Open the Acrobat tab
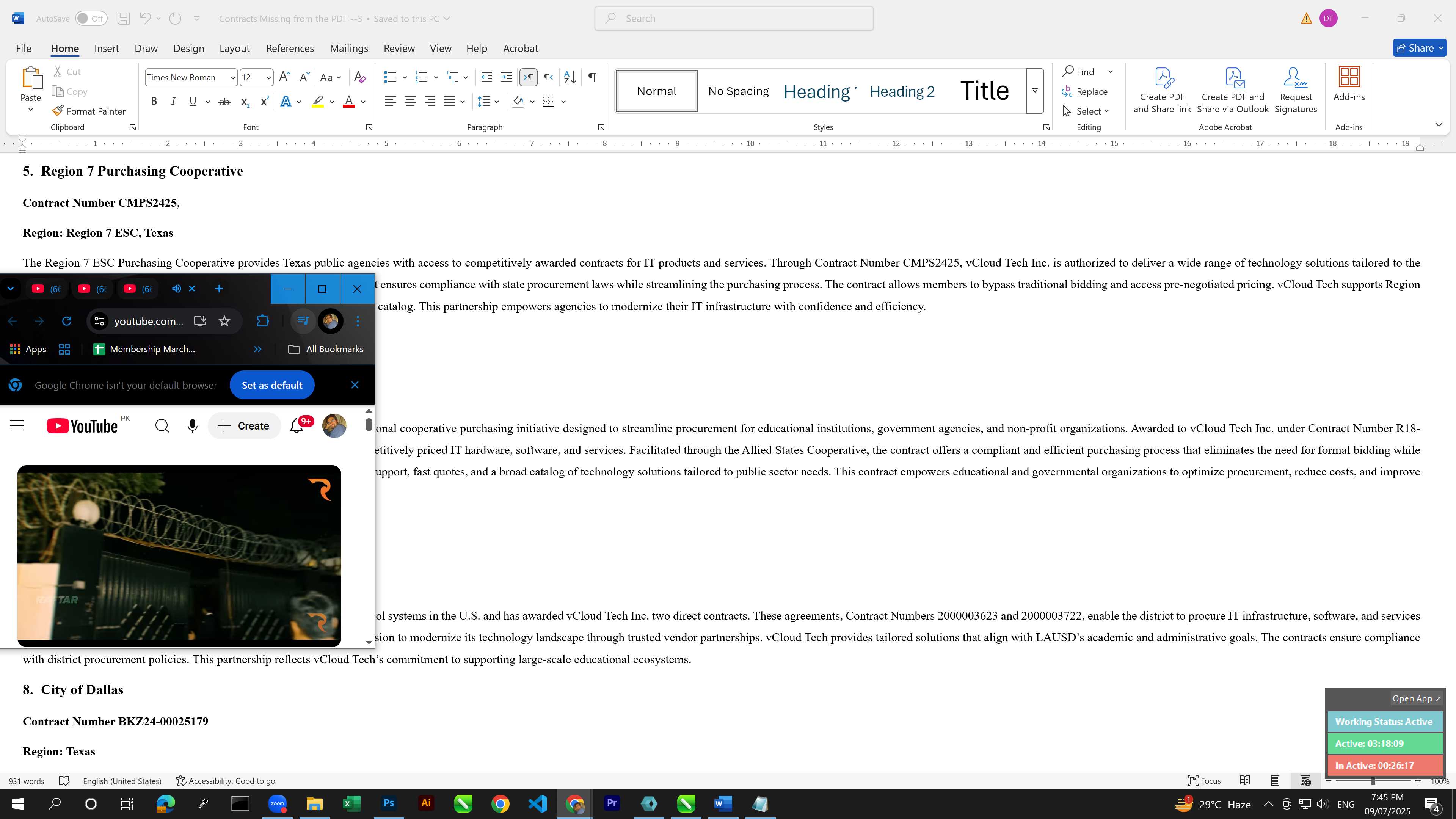This screenshot has width=1456, height=819. pos(521,49)
